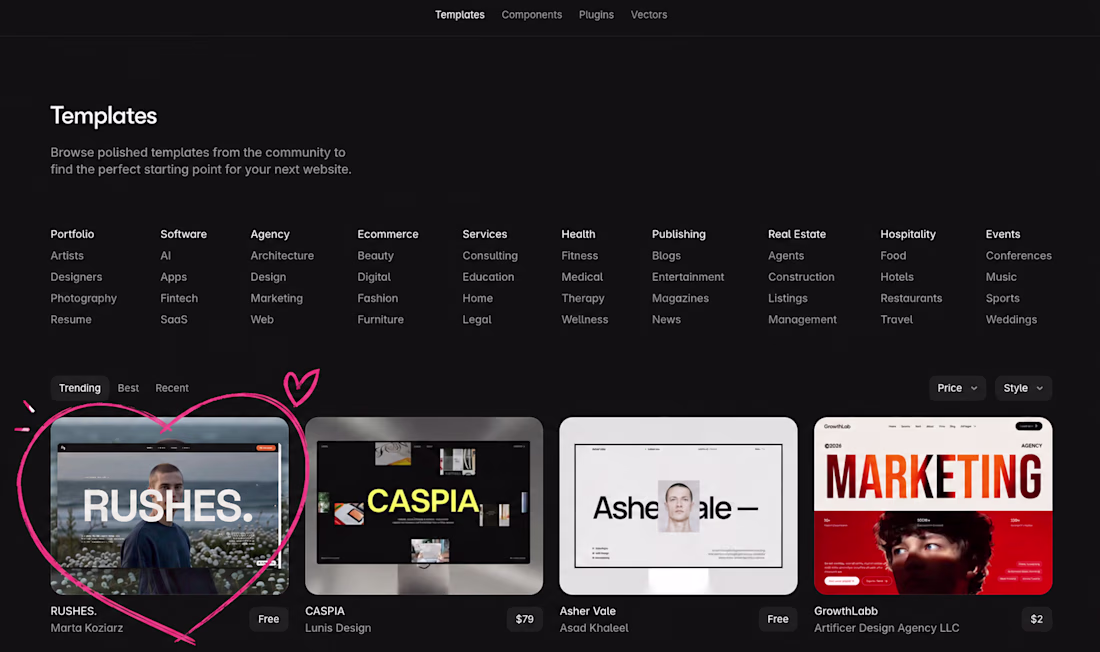Select the Agency category
This screenshot has height=652, width=1100.
[x=270, y=234]
